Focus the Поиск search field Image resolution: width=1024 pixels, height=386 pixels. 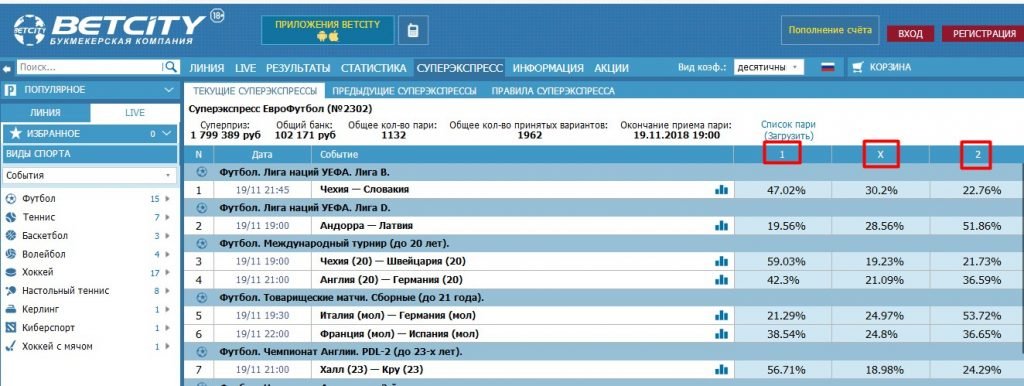click(89, 67)
